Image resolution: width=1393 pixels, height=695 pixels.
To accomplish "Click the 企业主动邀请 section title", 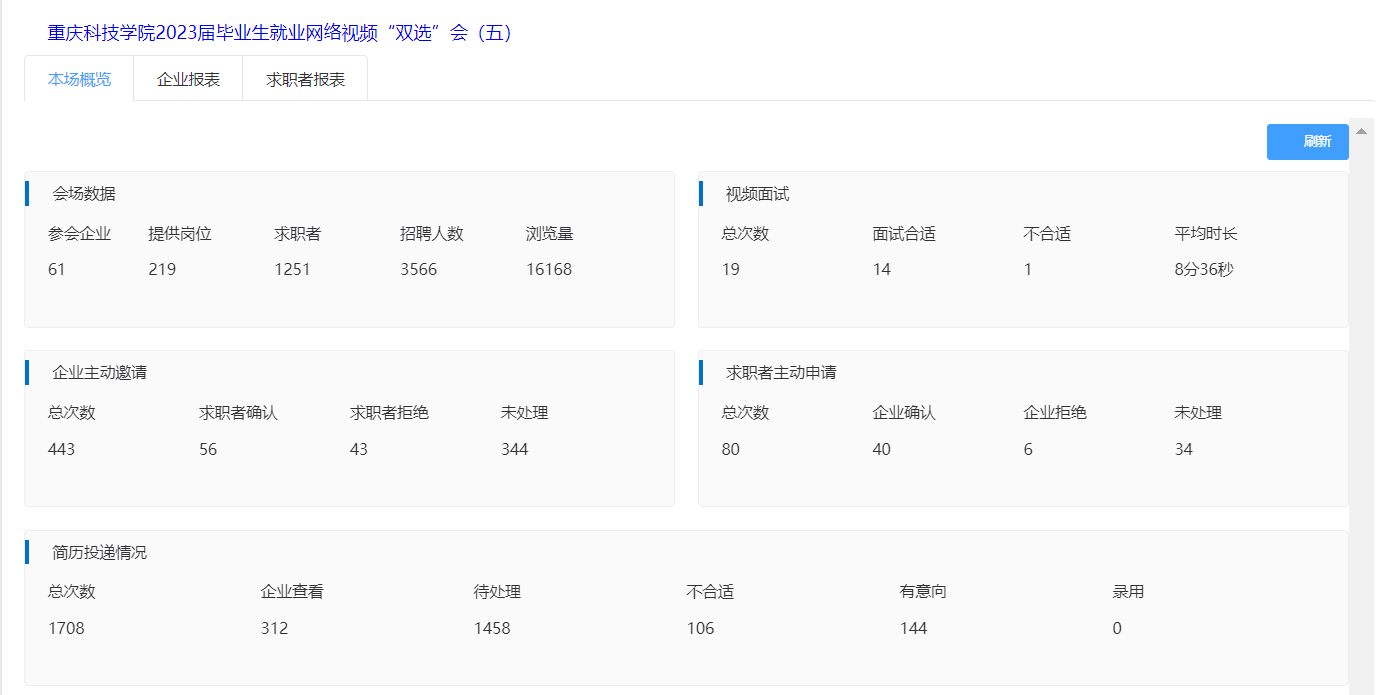I will tap(100, 373).
